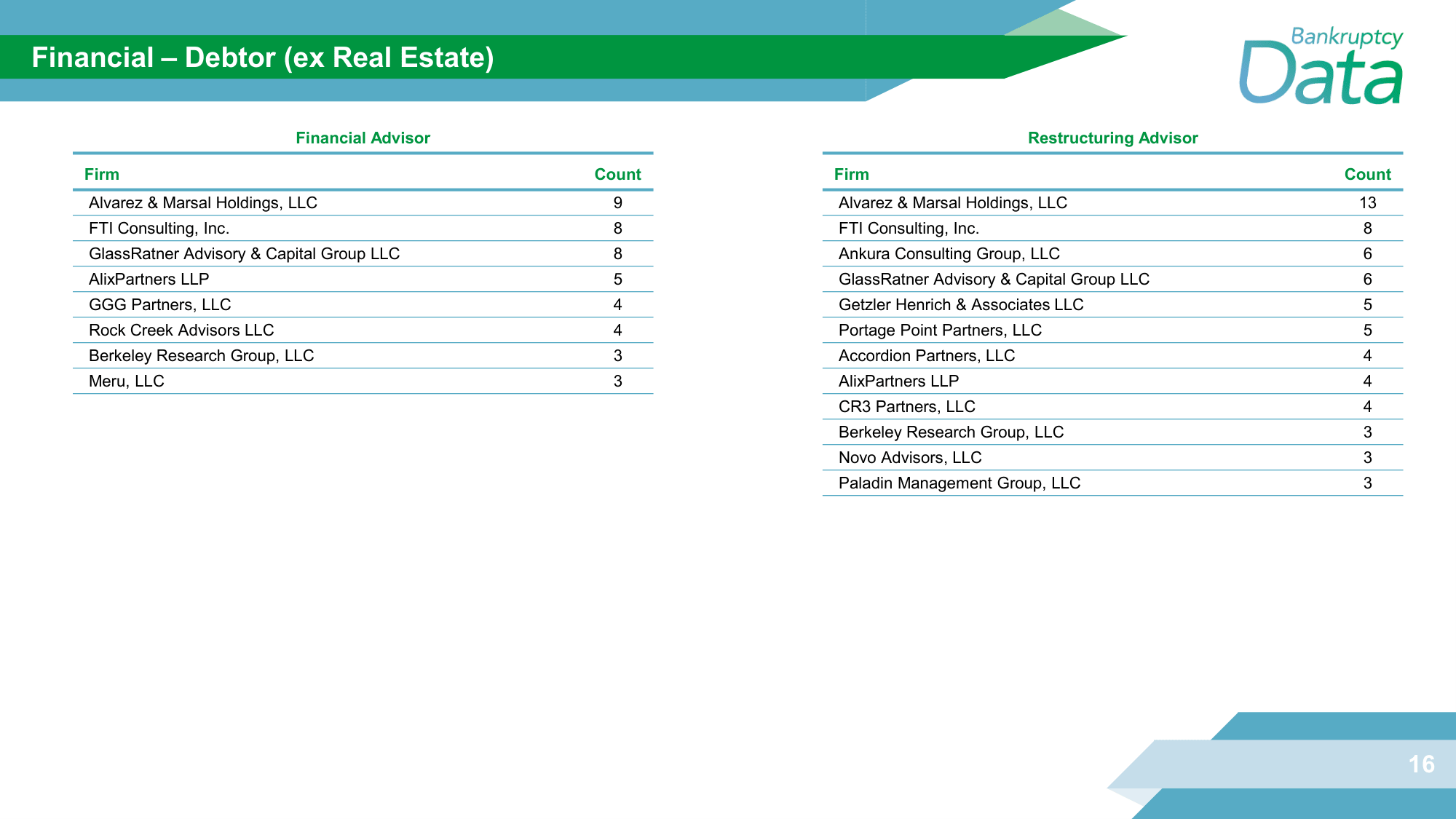Select Accordion Partners, LLC row
Viewport: 1456px width, 819px height.
[x=927, y=356]
